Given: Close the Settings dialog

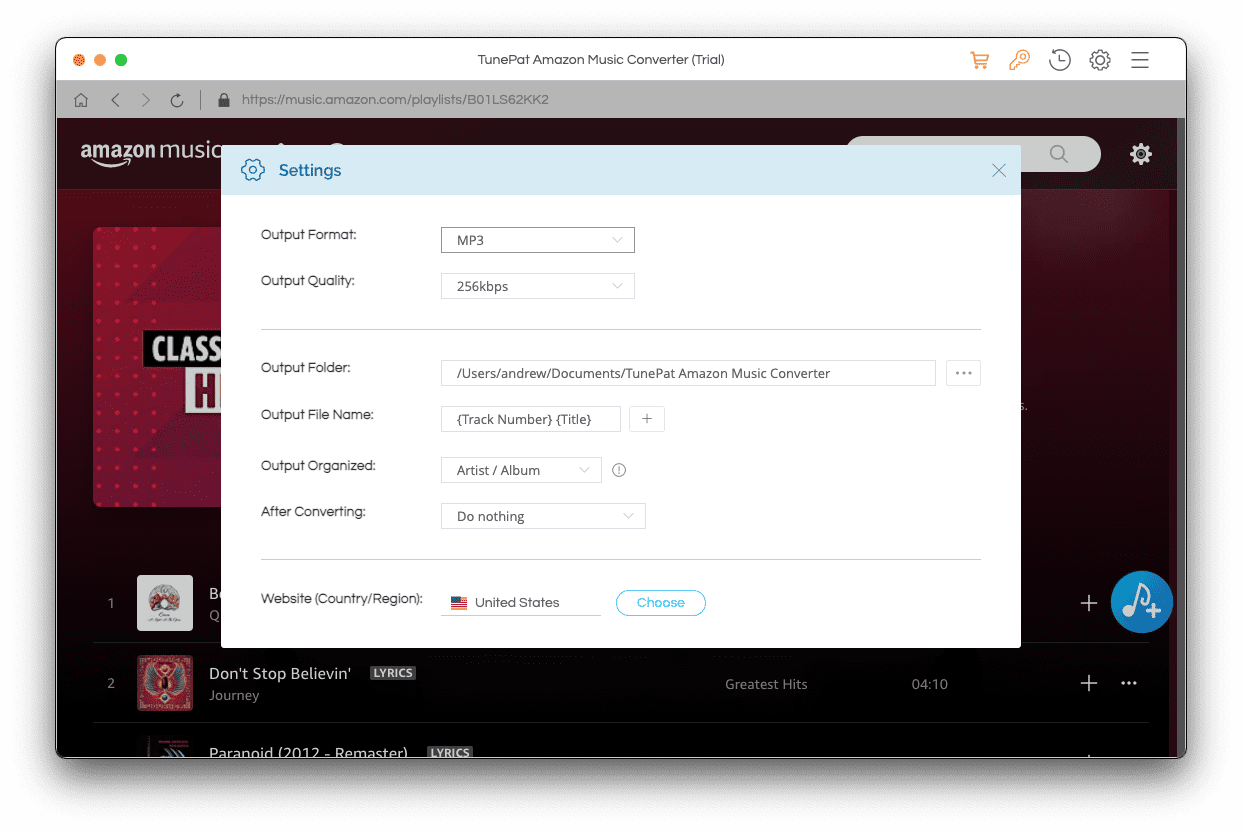Looking at the screenshot, I should [x=999, y=170].
